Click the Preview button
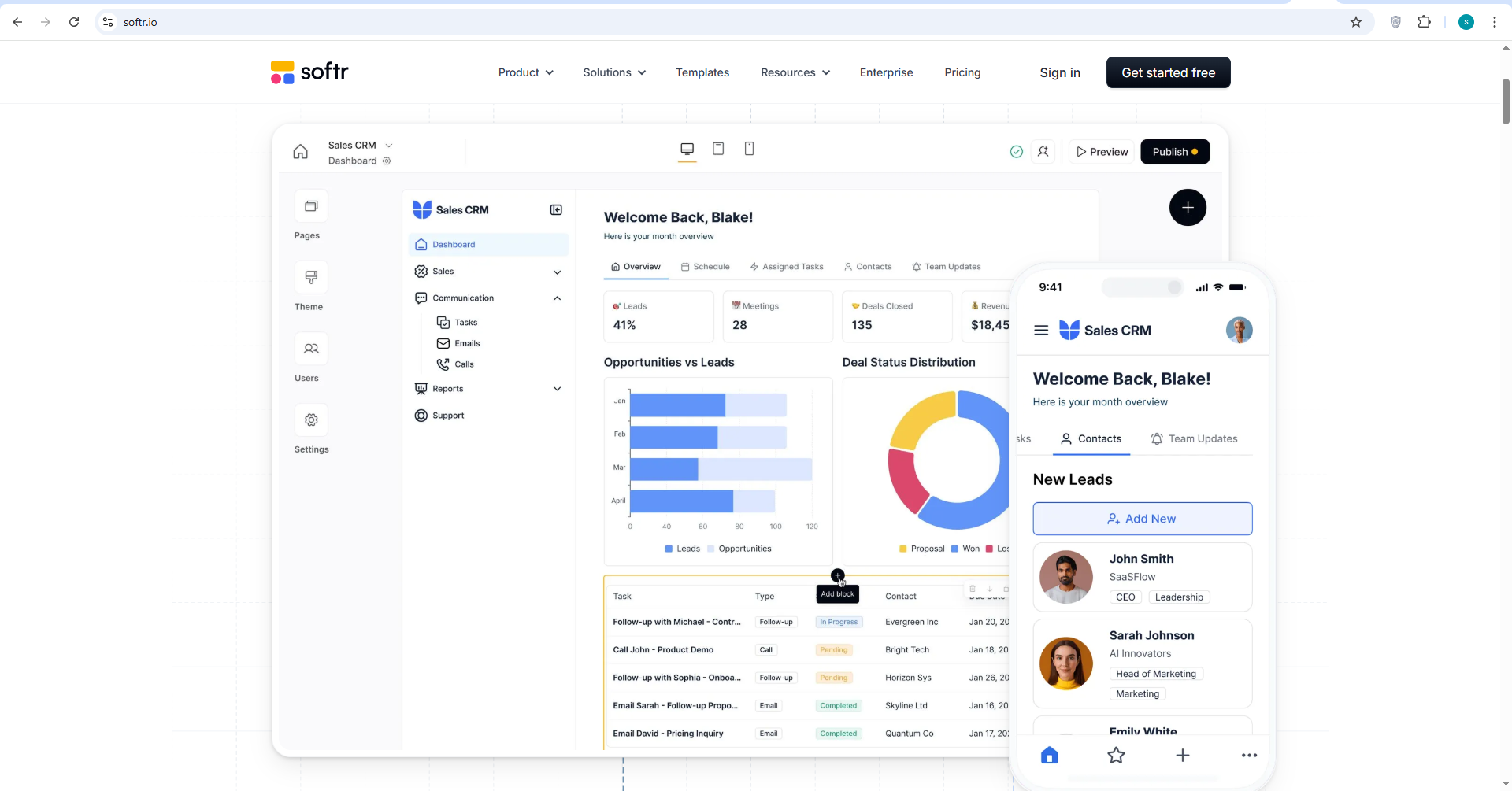Viewport: 1512px width, 791px height. pyautogui.click(x=1102, y=152)
